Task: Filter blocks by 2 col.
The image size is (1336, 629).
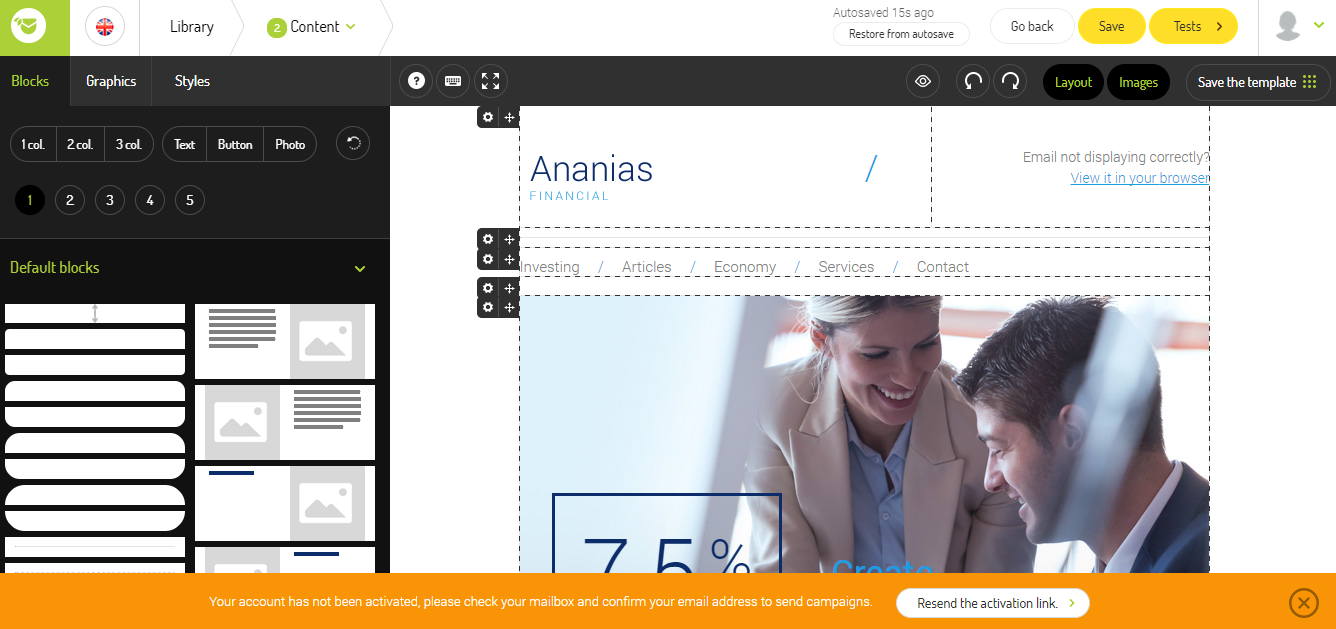Action: coord(80,144)
